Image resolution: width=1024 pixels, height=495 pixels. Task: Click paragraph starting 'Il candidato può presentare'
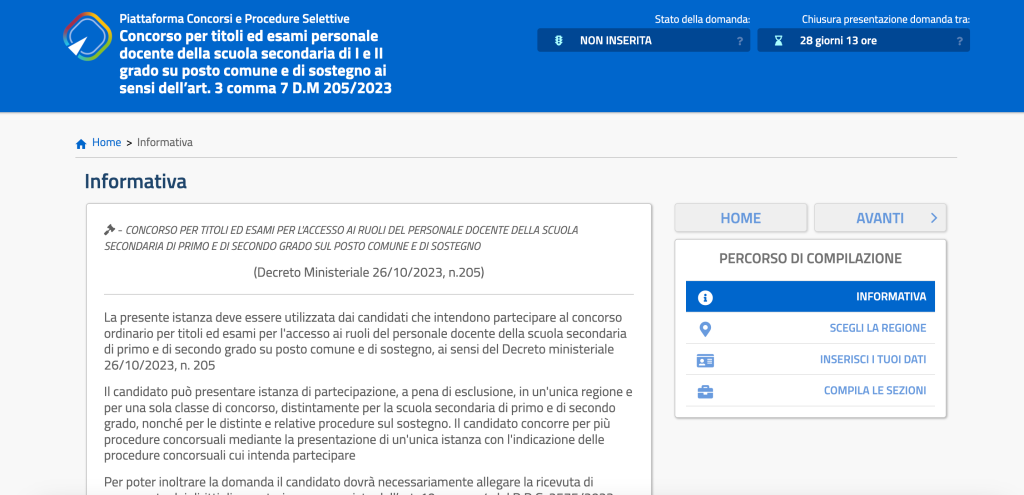pyautogui.click(x=368, y=423)
